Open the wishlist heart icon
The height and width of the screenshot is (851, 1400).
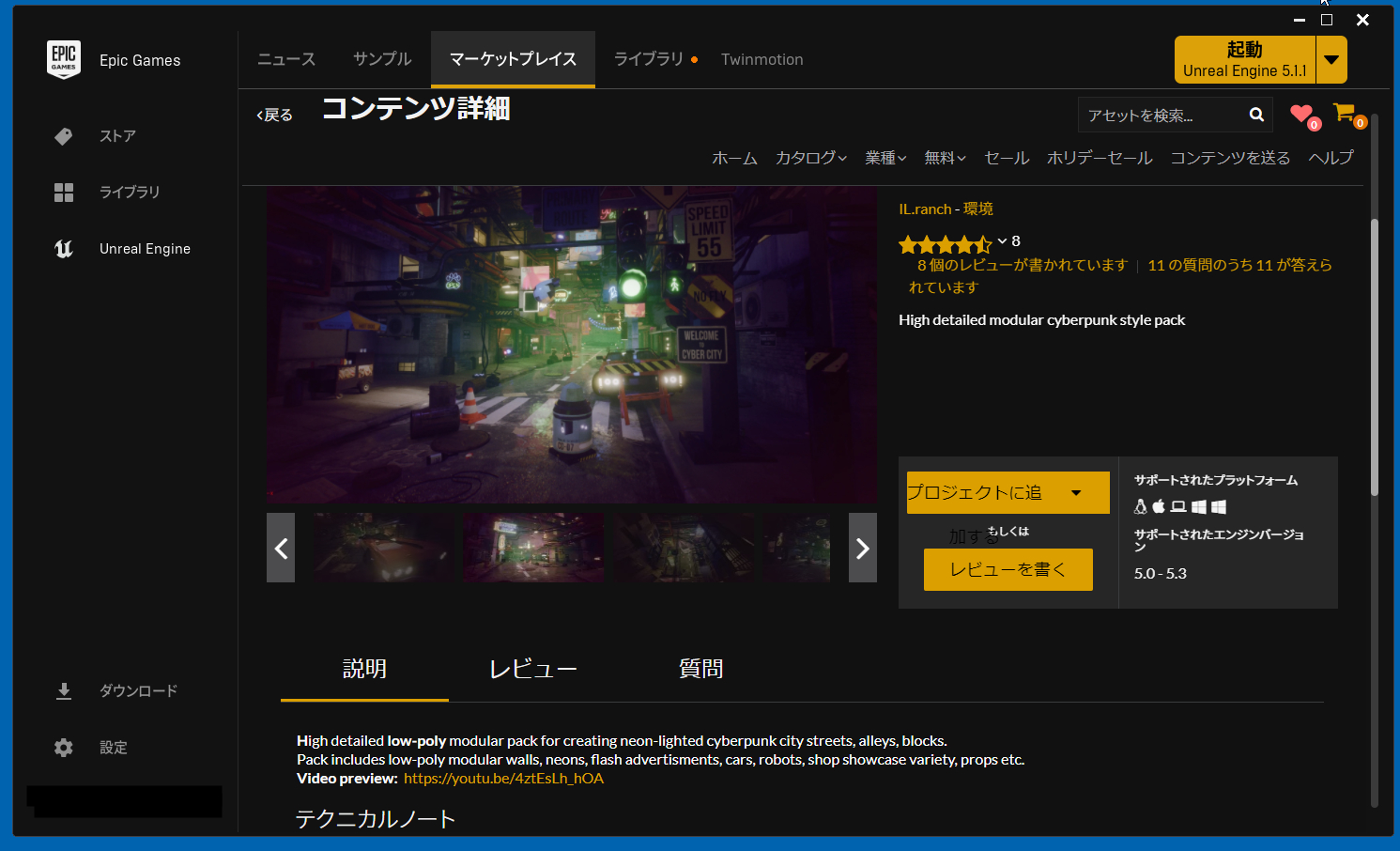click(1301, 115)
